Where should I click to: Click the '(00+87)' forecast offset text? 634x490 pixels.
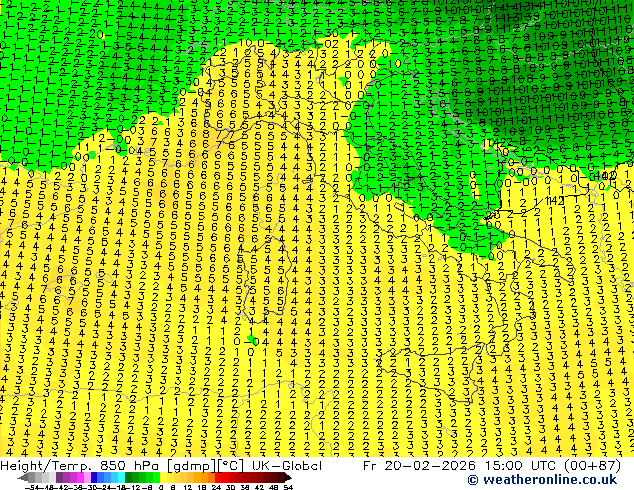click(x=593, y=466)
